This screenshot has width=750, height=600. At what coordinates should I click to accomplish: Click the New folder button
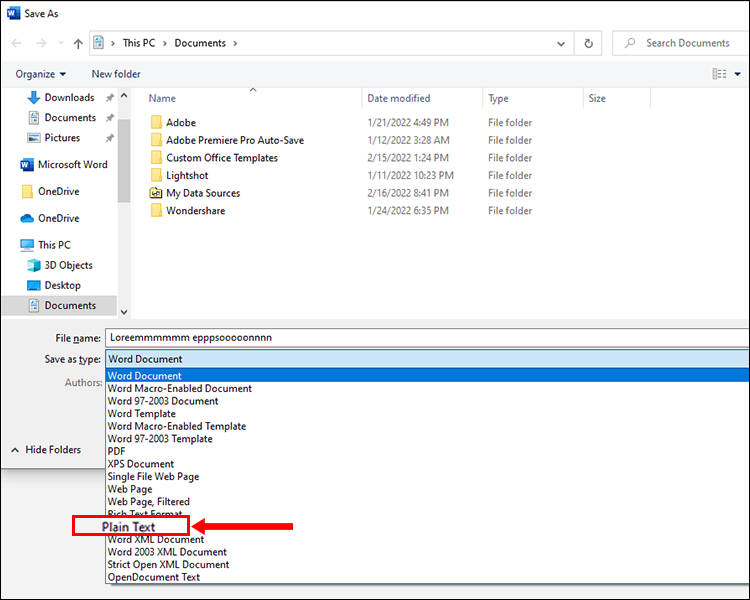click(116, 74)
